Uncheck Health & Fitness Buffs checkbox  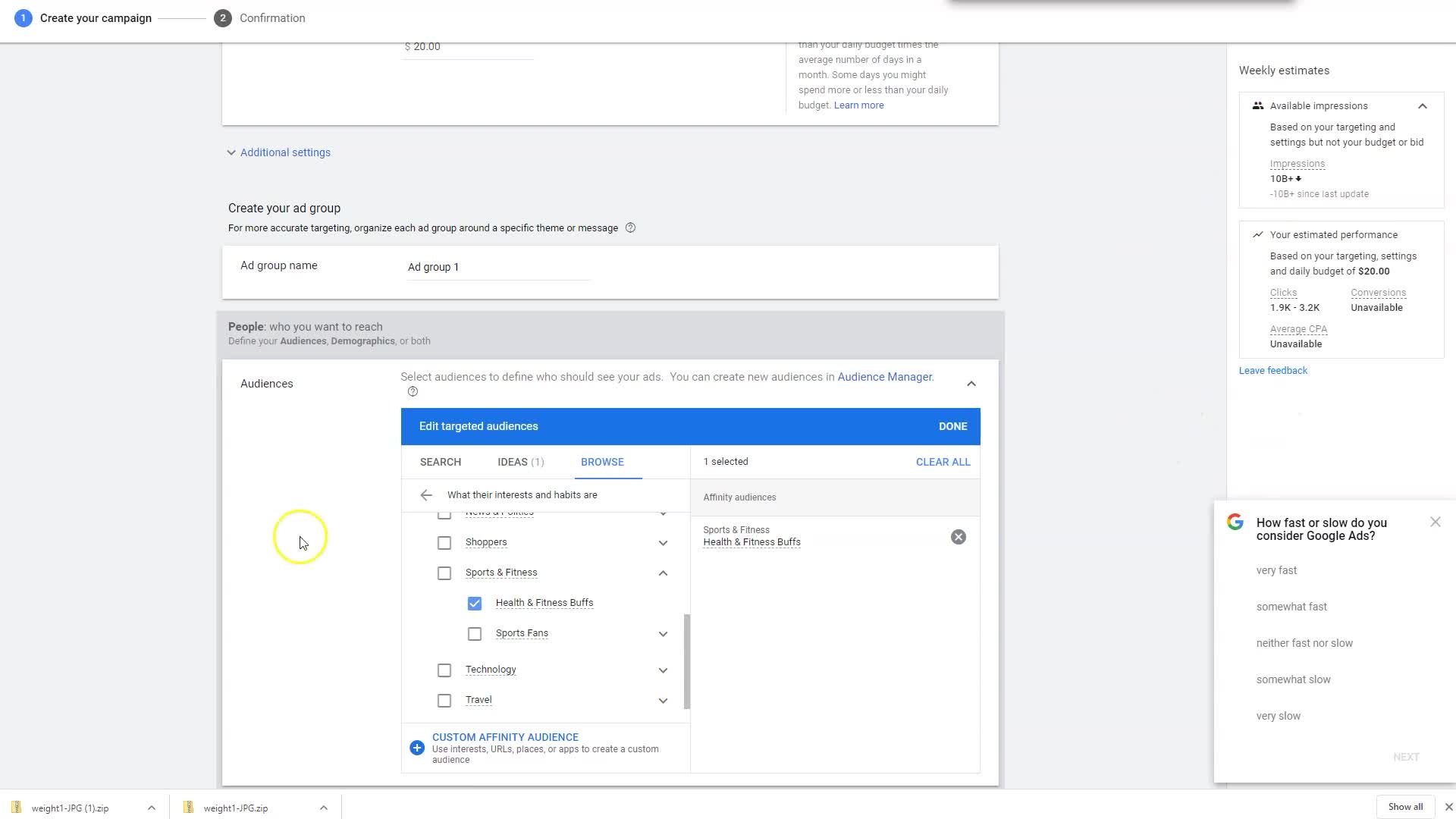tap(475, 604)
